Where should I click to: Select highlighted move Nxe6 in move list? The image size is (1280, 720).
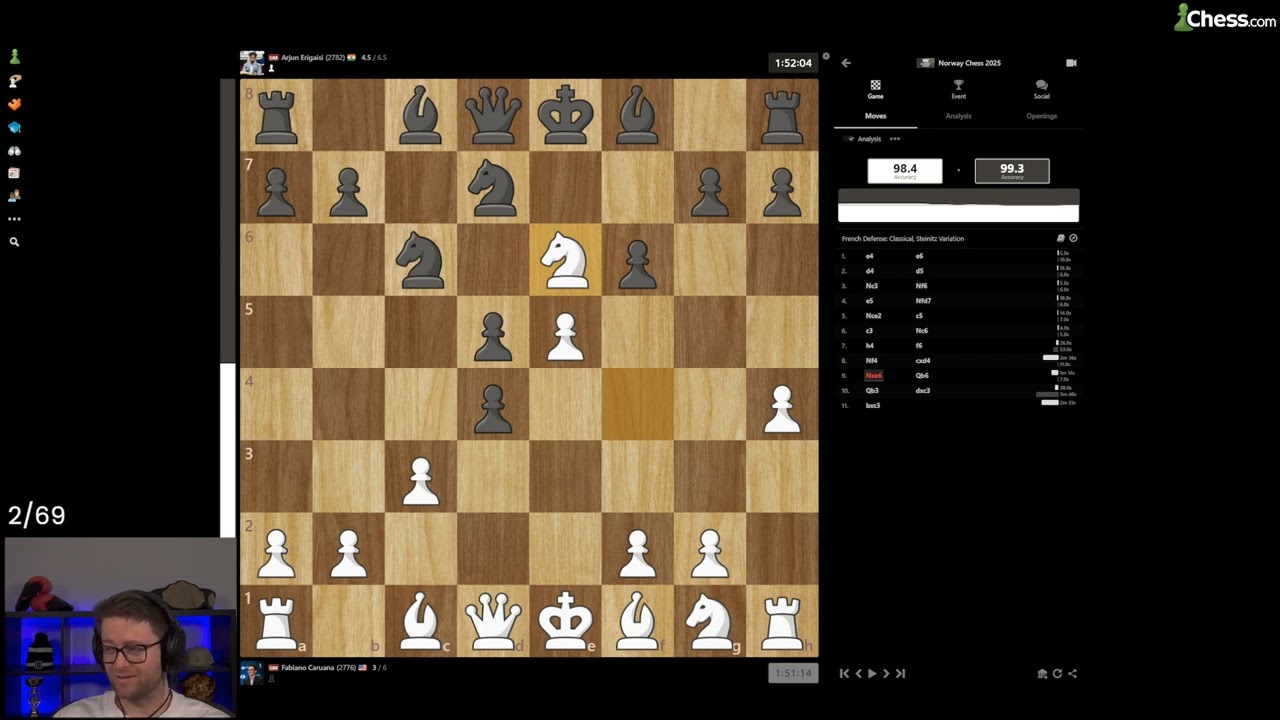pos(874,376)
